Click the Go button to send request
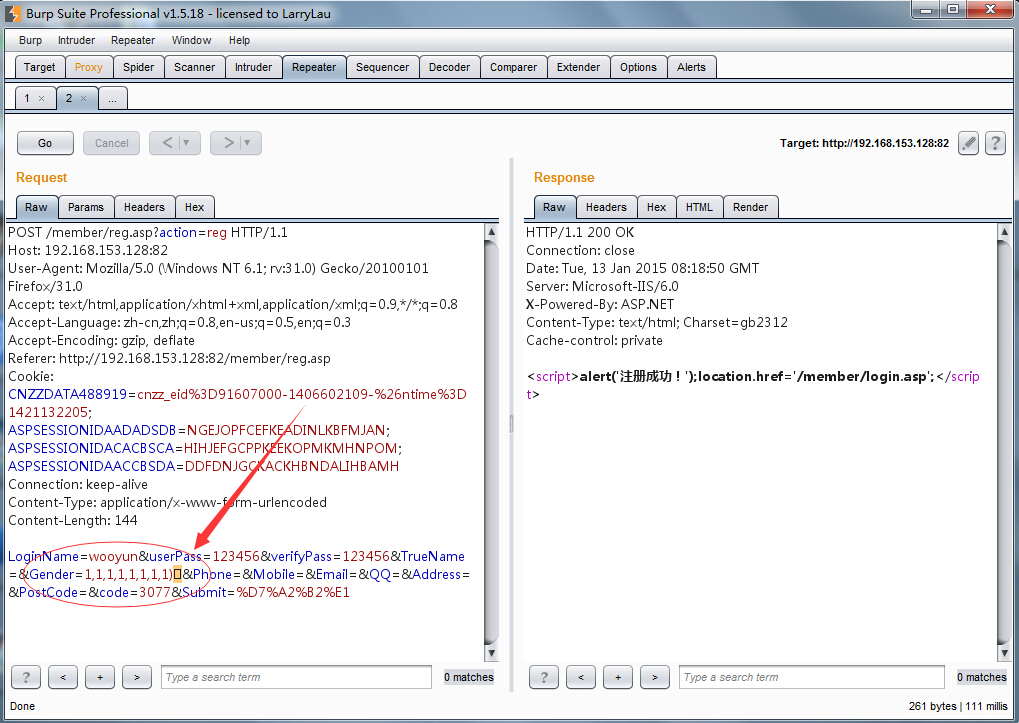The height and width of the screenshot is (723, 1019). pyautogui.click(x=45, y=143)
